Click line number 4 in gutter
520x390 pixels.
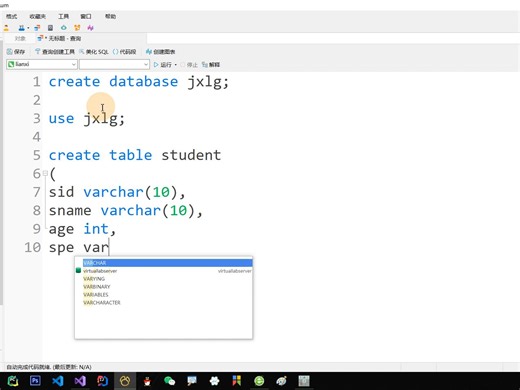click(37, 137)
